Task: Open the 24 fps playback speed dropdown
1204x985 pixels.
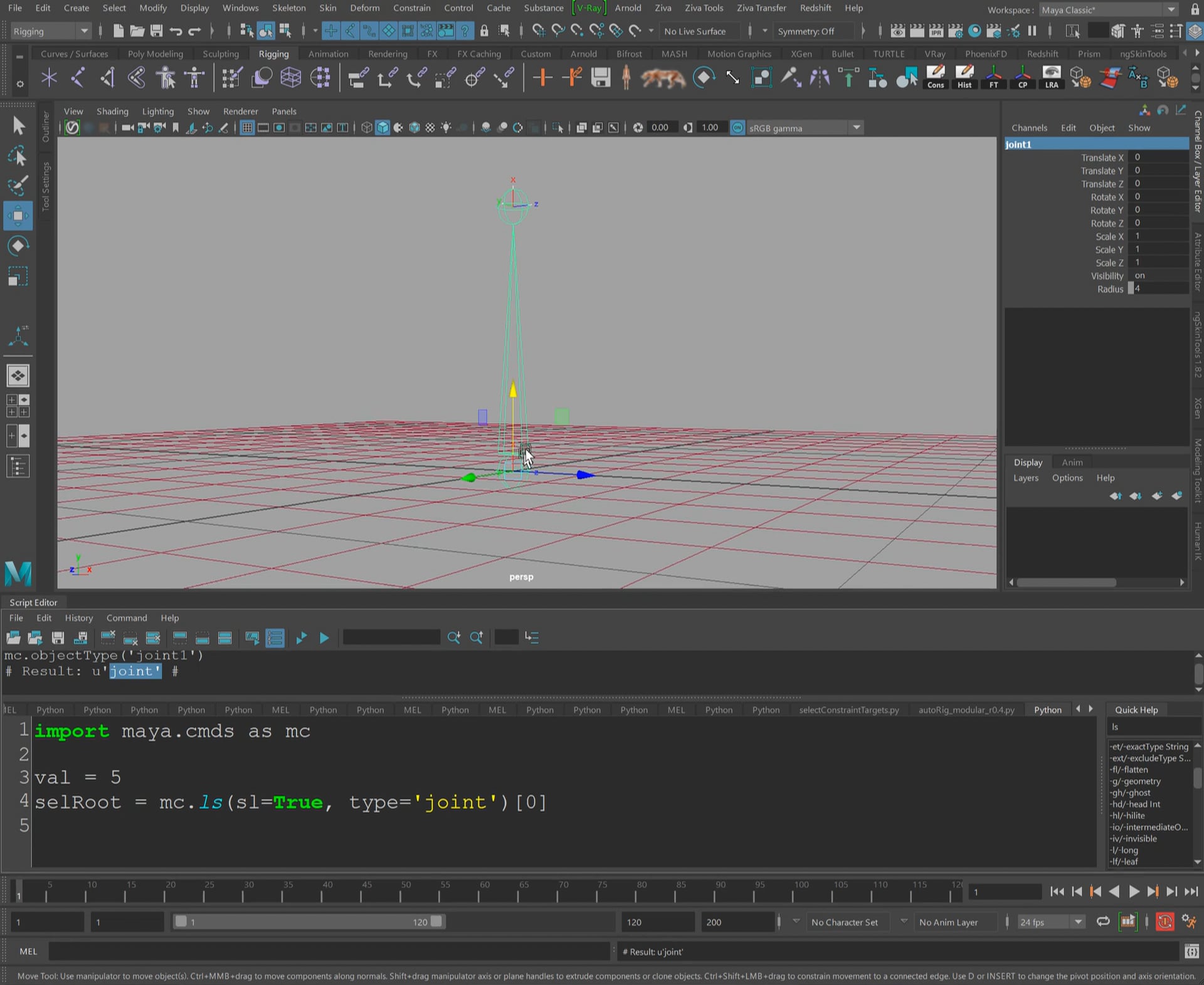Action: [1077, 922]
